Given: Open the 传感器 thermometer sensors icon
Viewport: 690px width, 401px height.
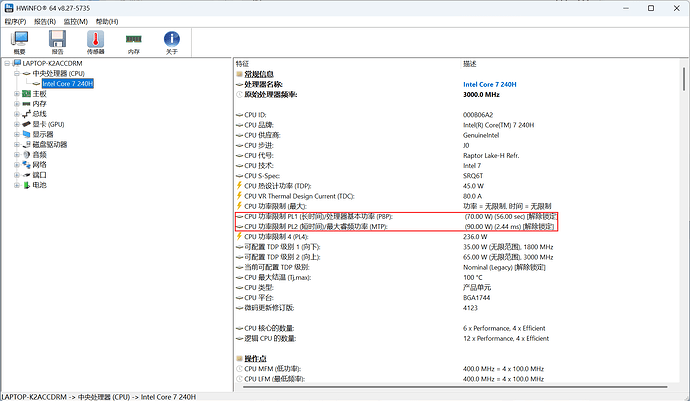Looking at the screenshot, I should point(96,40).
